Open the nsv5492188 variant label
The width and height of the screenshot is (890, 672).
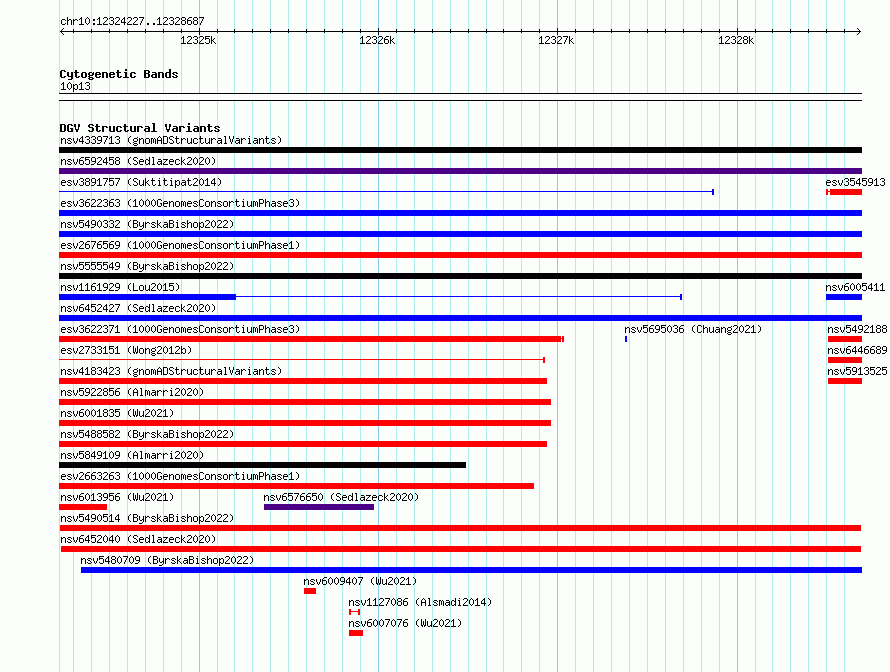coord(857,329)
